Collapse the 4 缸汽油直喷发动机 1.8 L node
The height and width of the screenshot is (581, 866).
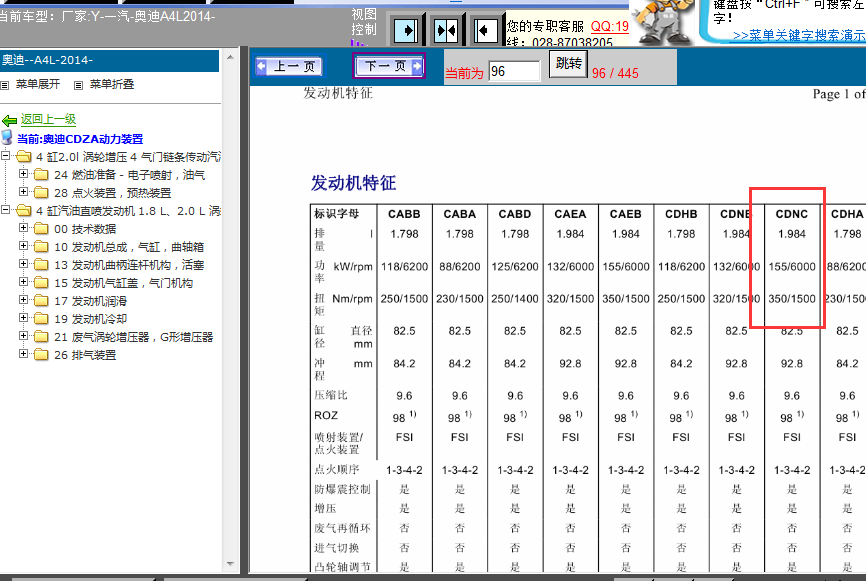point(6,209)
